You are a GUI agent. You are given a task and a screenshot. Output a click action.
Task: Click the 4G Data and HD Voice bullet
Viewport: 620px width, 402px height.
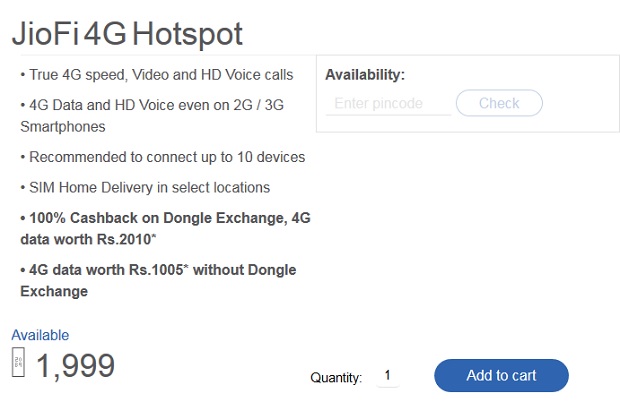[152, 105]
